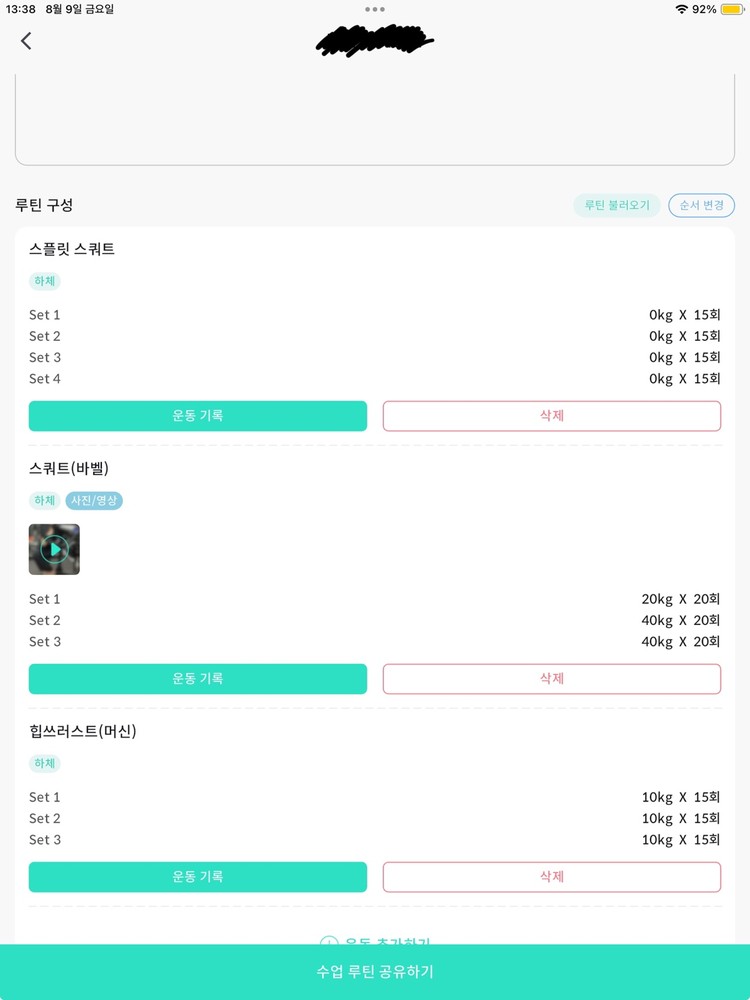
Task: Open 루틴 불러오기 to load a routine
Action: (617, 205)
